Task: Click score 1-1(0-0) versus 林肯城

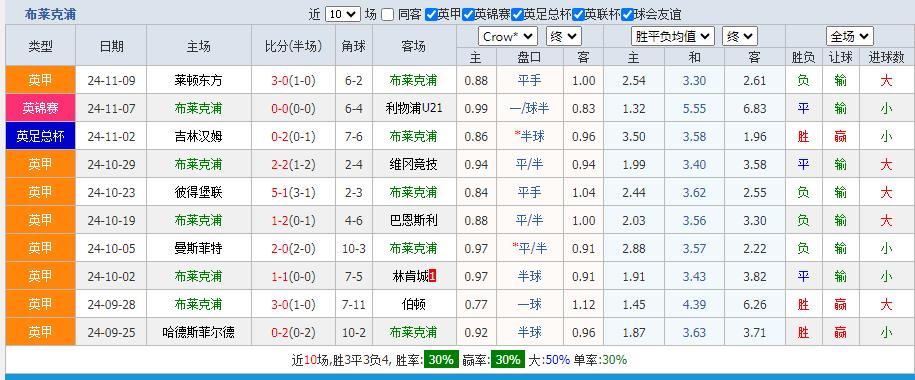Action: [293, 276]
